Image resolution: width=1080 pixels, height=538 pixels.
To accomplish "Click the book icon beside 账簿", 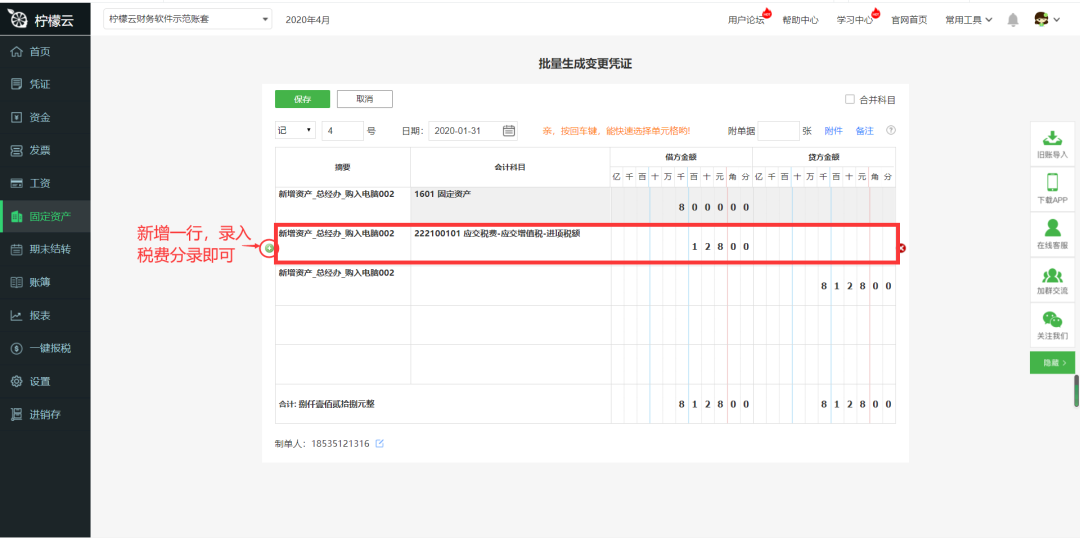I will pyautogui.click(x=17, y=282).
